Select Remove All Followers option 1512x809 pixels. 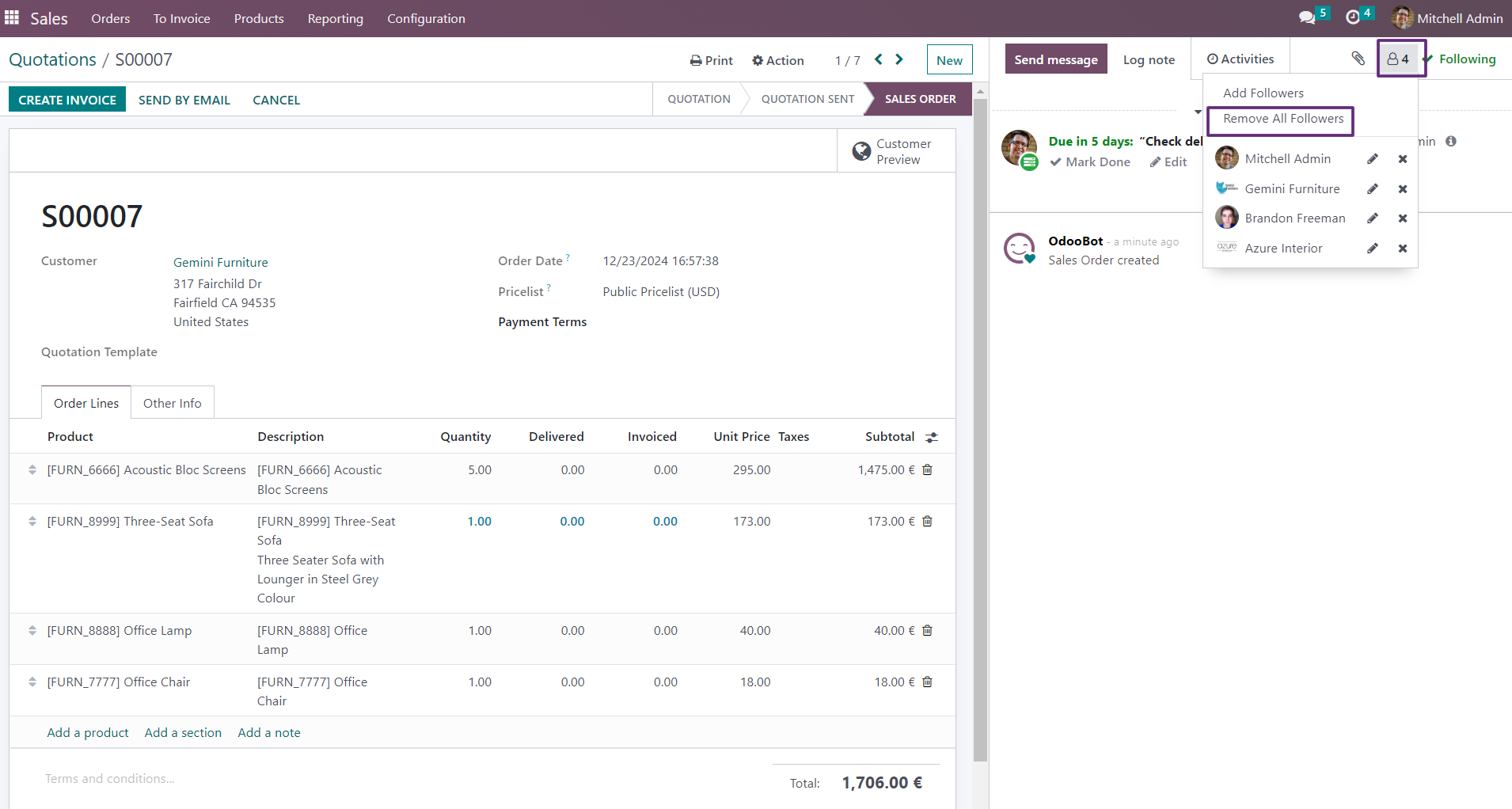(x=1283, y=119)
